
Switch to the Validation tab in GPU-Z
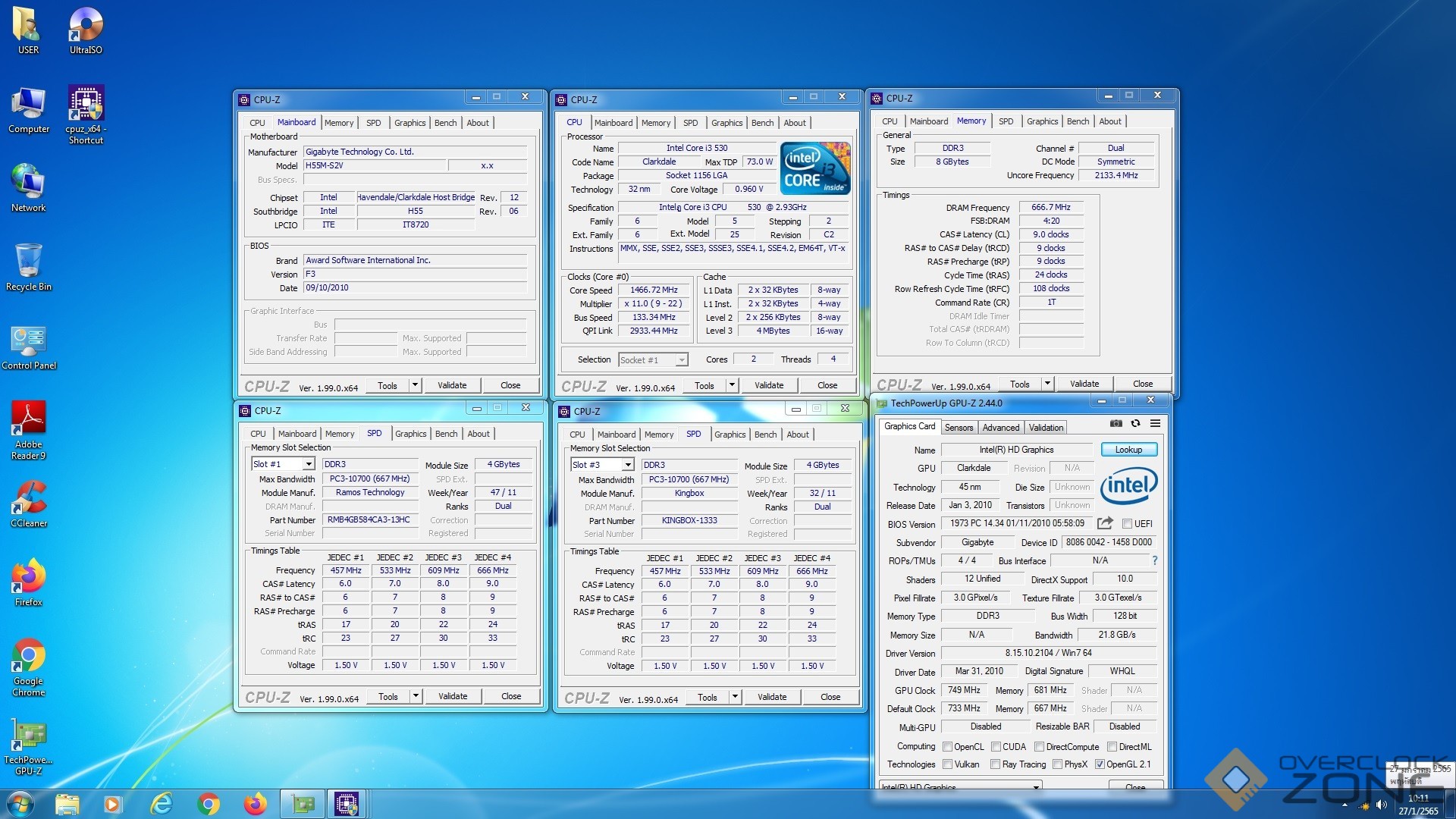pyautogui.click(x=1046, y=428)
